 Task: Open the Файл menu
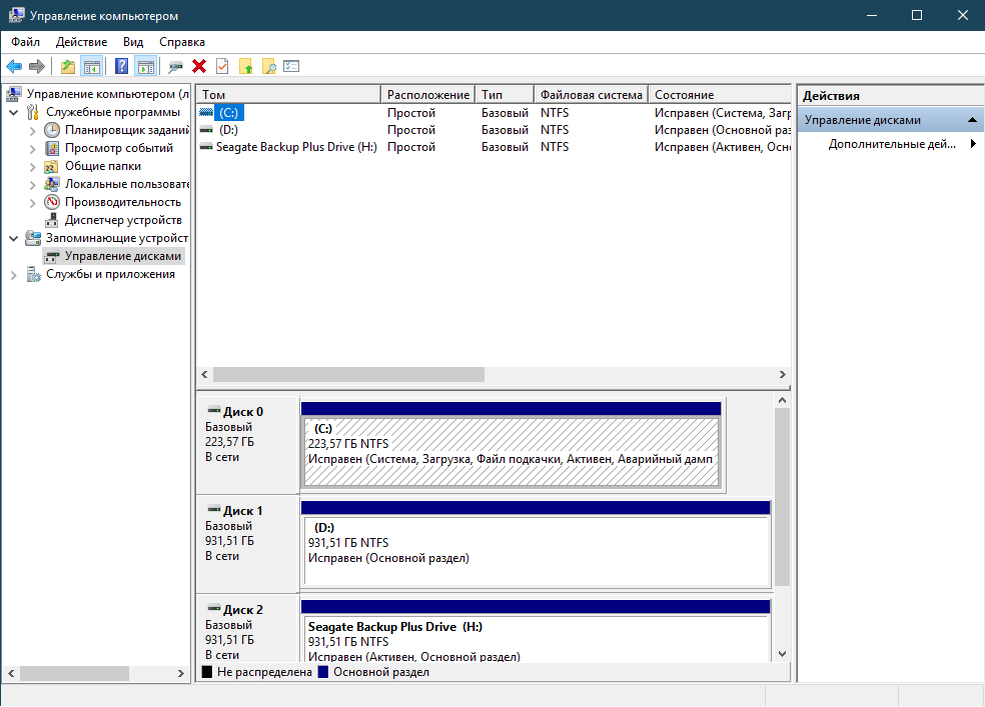[25, 41]
